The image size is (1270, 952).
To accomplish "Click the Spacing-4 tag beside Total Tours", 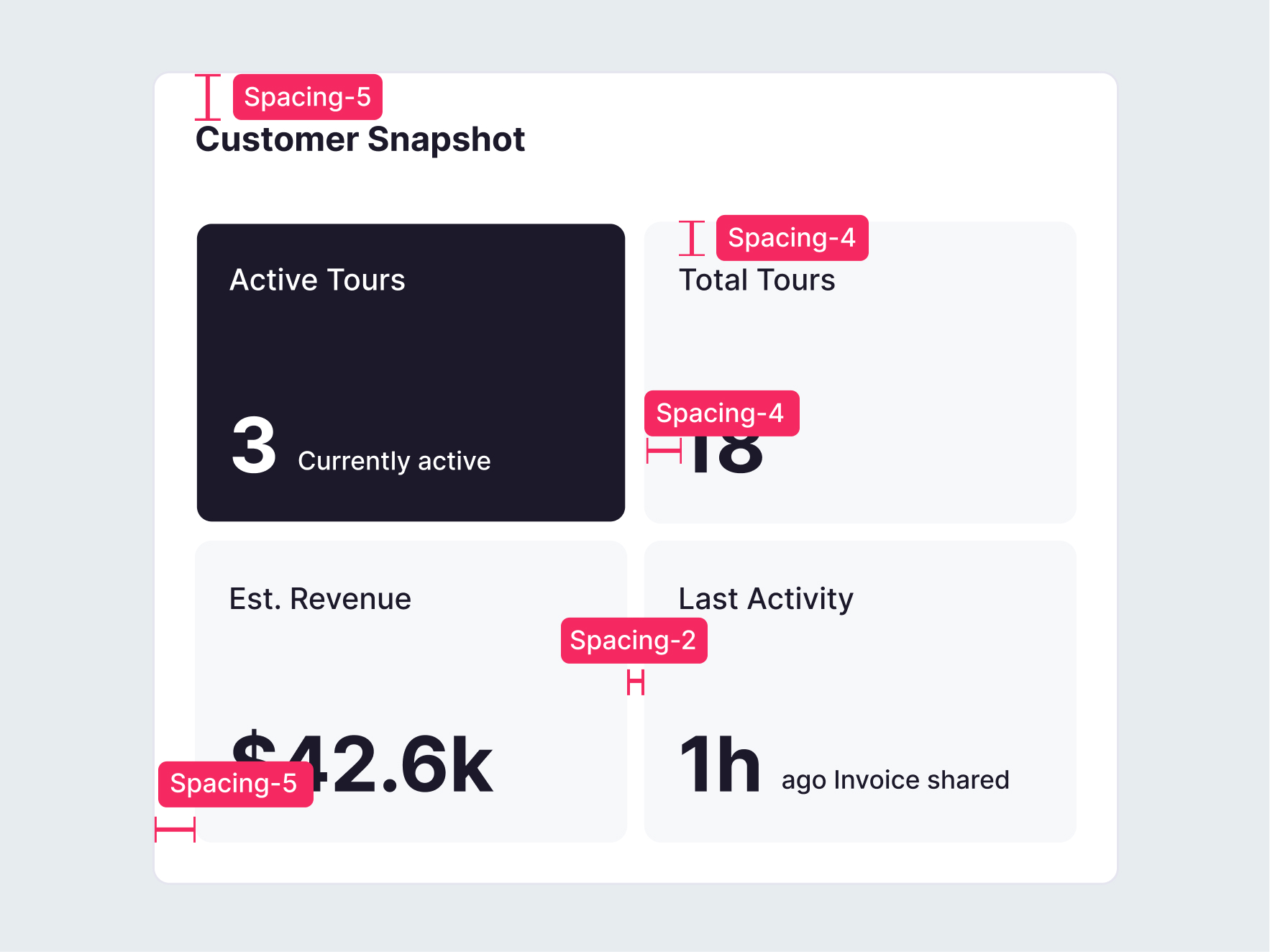I will point(792,238).
